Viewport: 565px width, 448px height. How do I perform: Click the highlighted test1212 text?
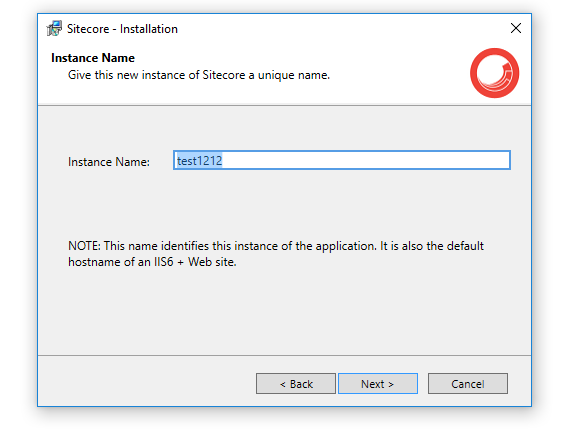tap(199, 160)
